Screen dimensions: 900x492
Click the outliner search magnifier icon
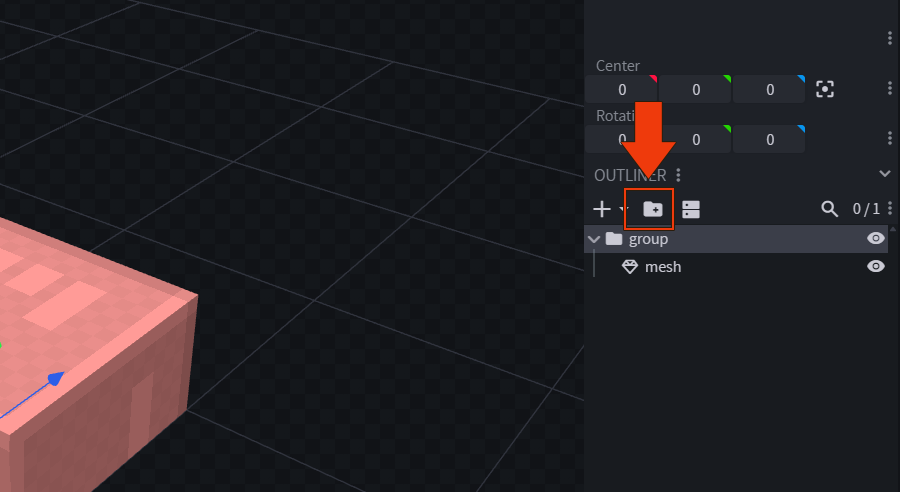(829, 209)
